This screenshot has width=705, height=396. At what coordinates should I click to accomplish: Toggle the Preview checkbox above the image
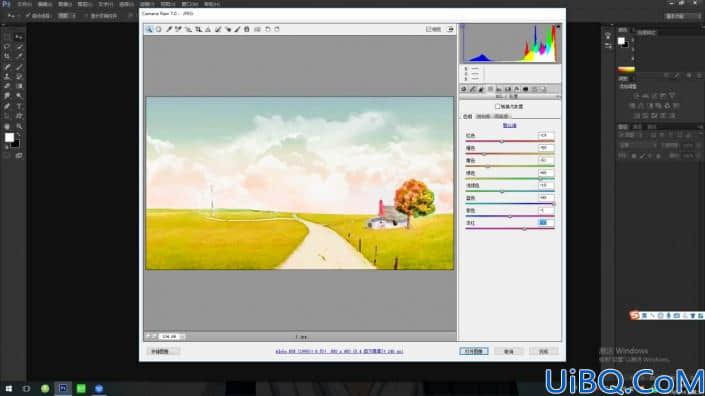[x=429, y=29]
